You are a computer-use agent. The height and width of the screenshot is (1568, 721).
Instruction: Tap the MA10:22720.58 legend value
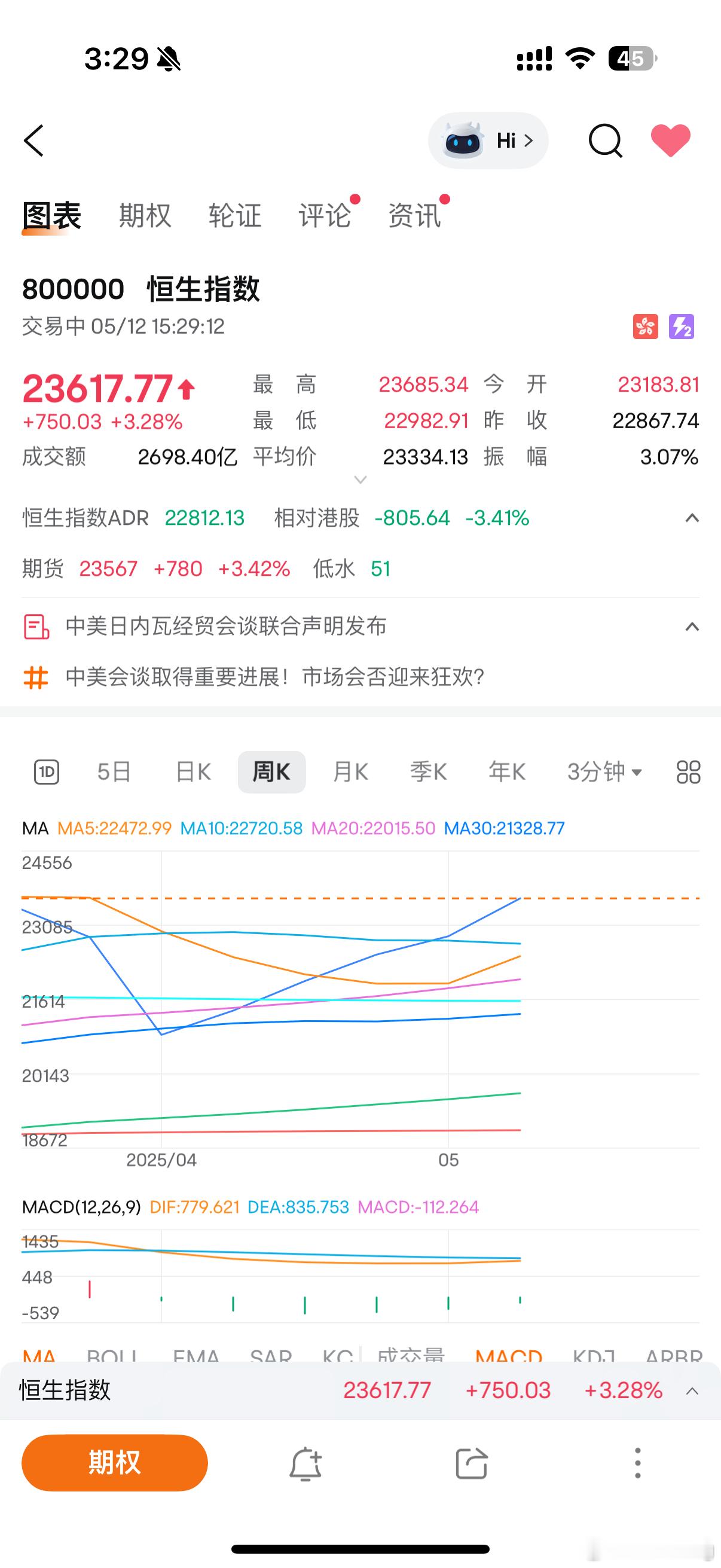[242, 828]
